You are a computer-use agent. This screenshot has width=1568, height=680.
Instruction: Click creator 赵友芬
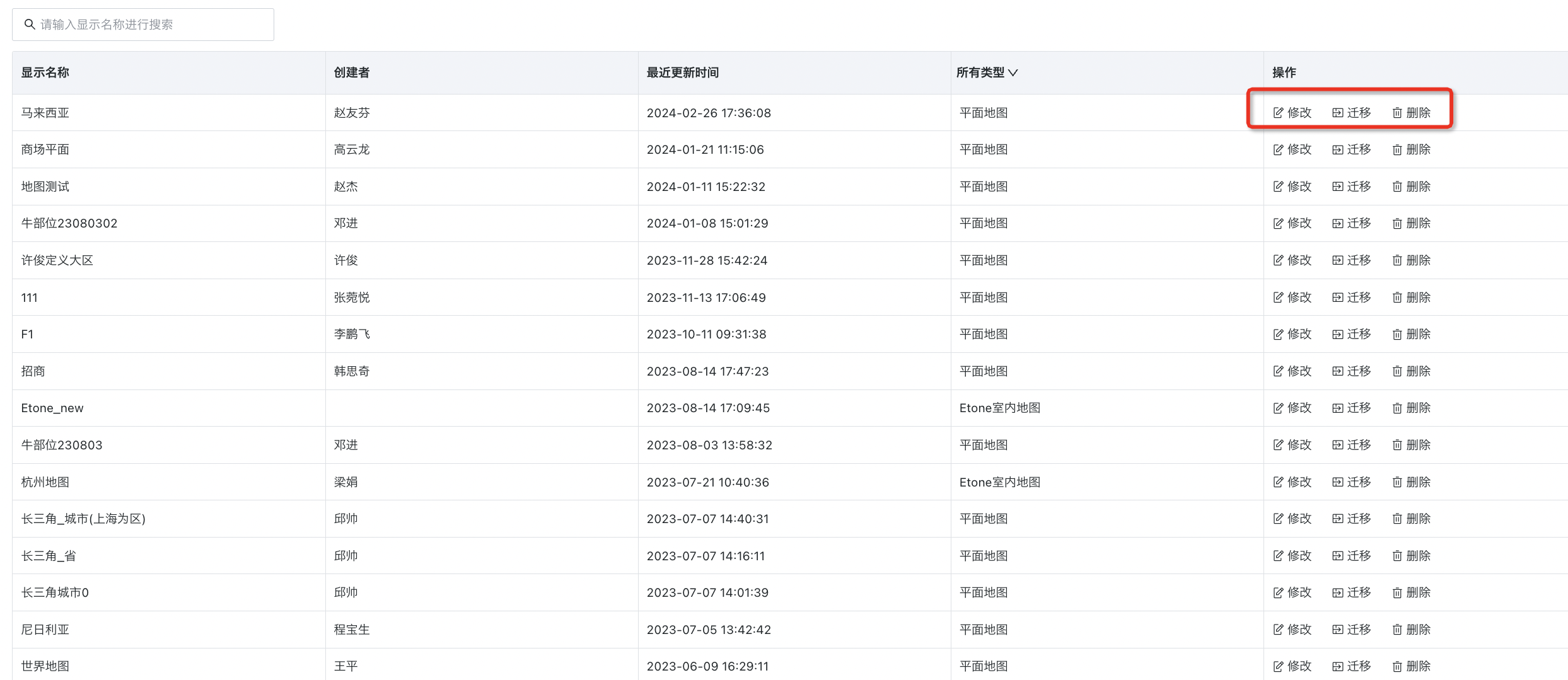[352, 113]
